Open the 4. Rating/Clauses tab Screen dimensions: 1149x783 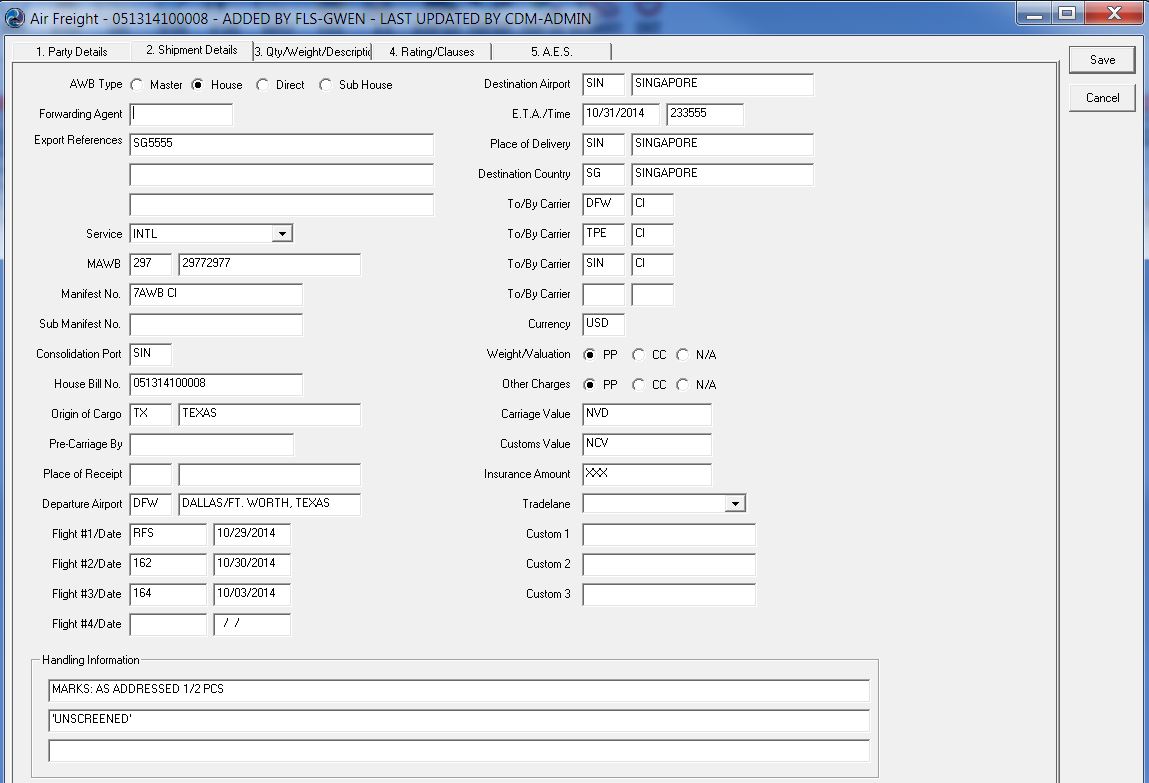click(431, 51)
